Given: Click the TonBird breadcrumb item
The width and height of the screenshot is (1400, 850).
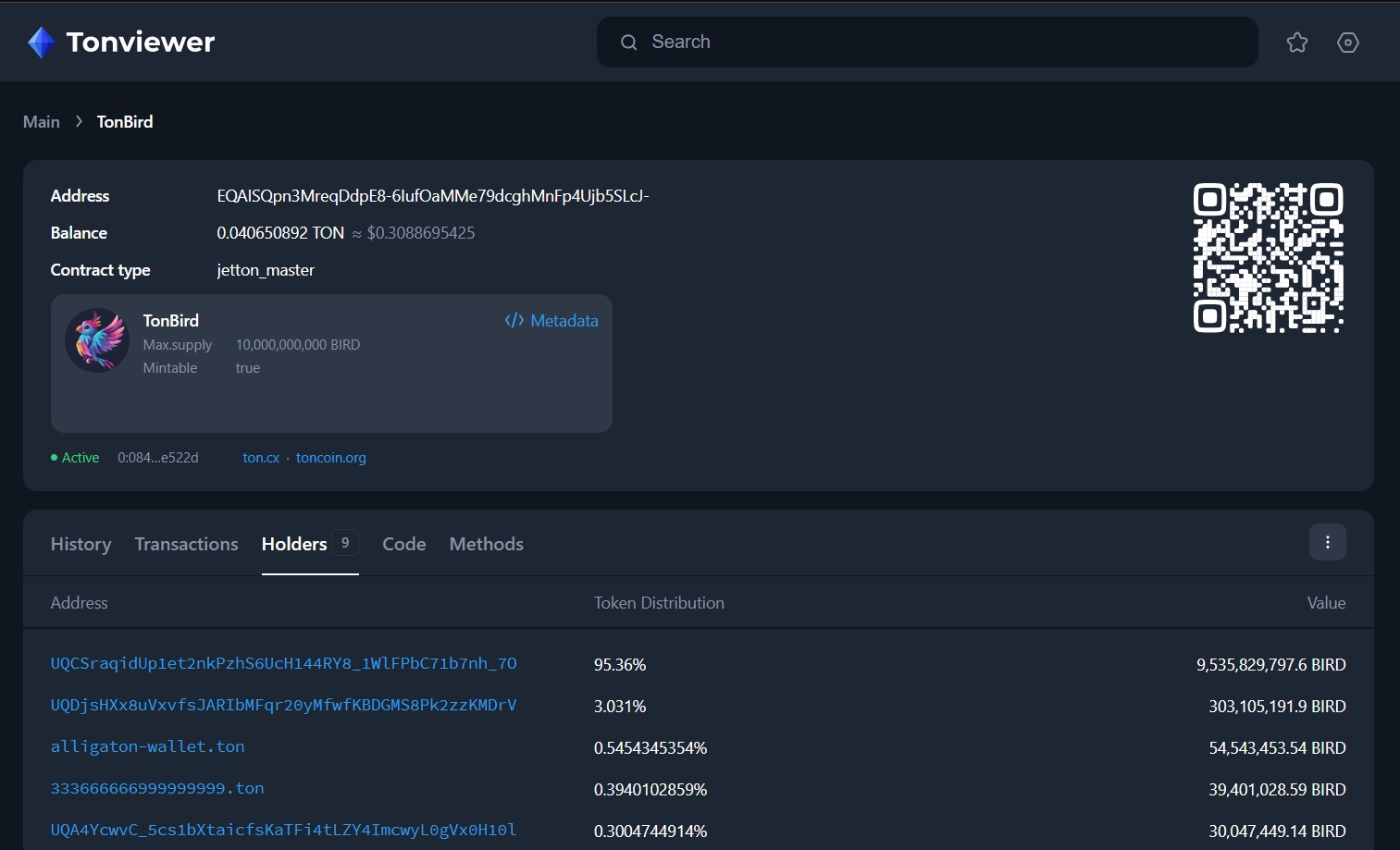Looking at the screenshot, I should (x=125, y=122).
